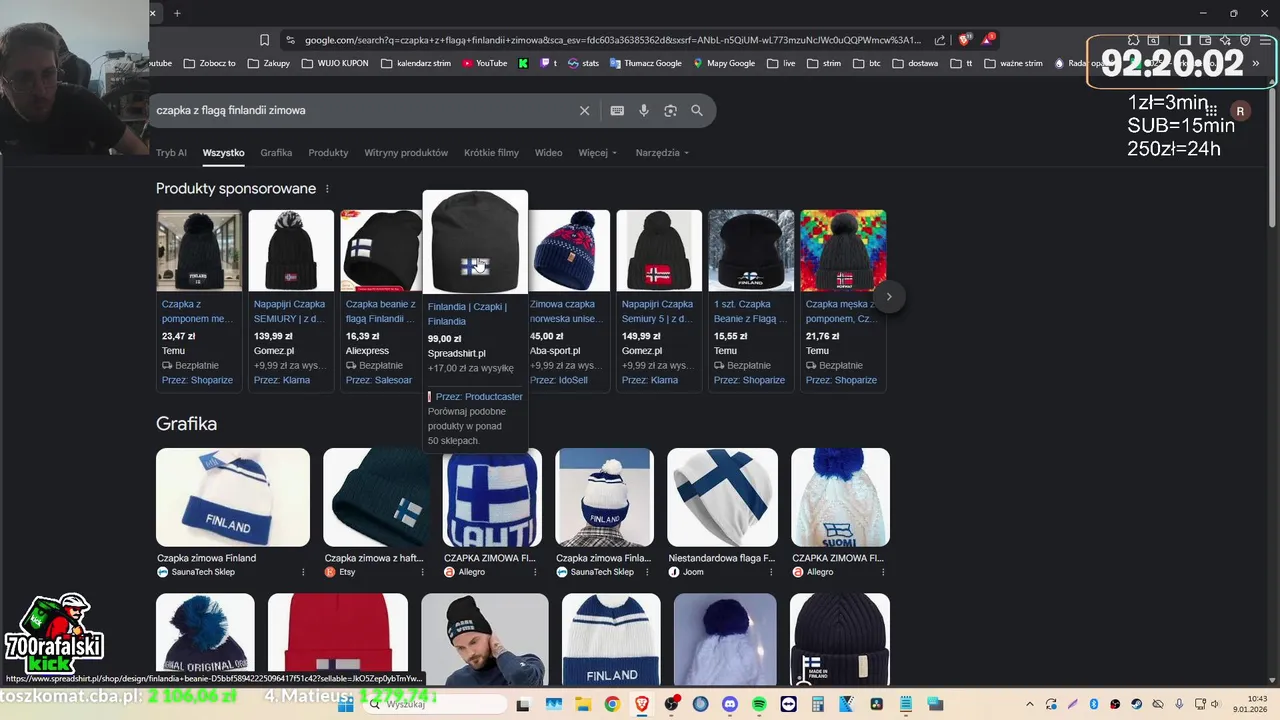The width and height of the screenshot is (1280, 720).
Task: Open File Explorer from the taskbar
Action: (x=583, y=704)
